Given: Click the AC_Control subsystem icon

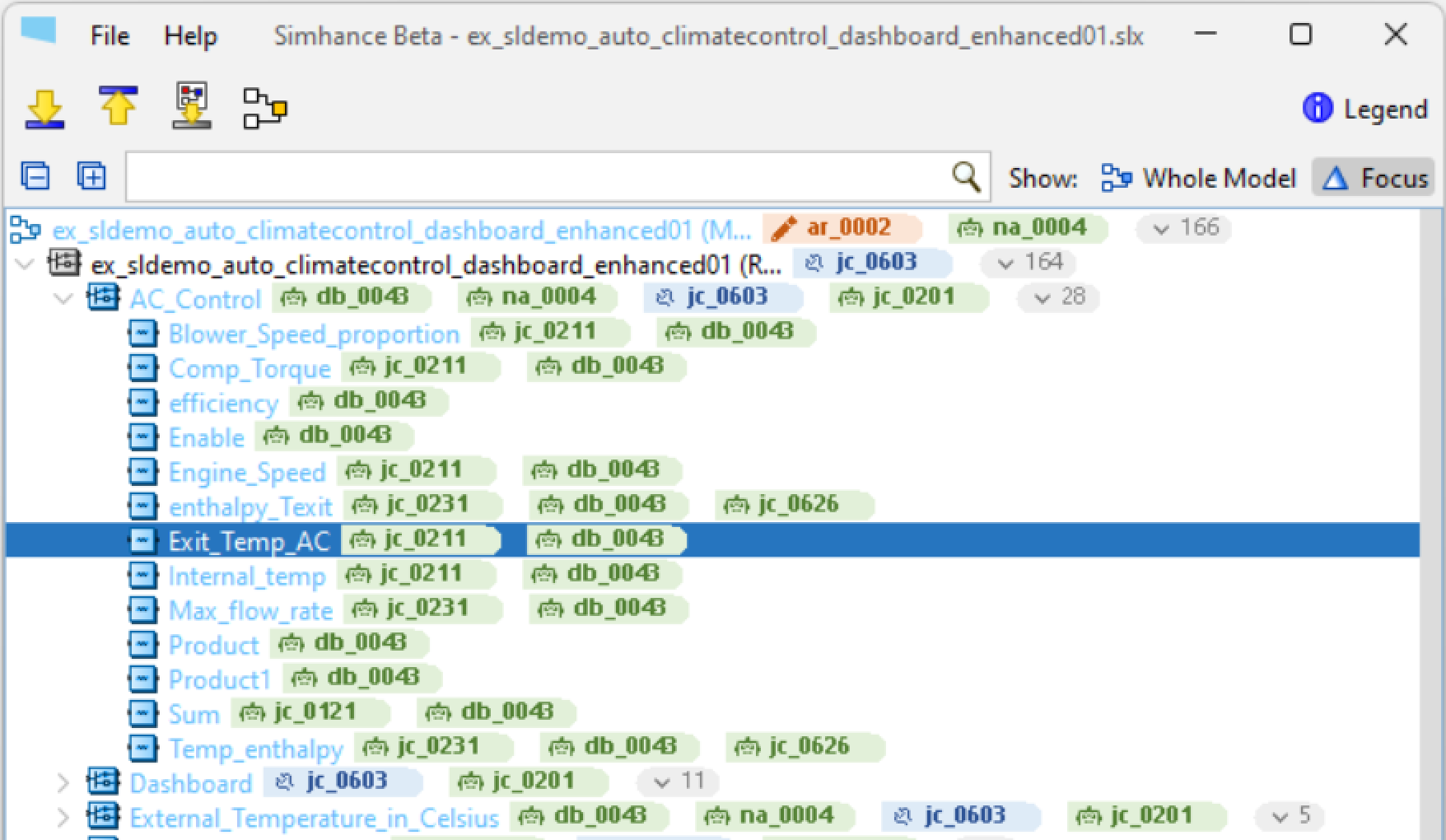Looking at the screenshot, I should 103,297.
